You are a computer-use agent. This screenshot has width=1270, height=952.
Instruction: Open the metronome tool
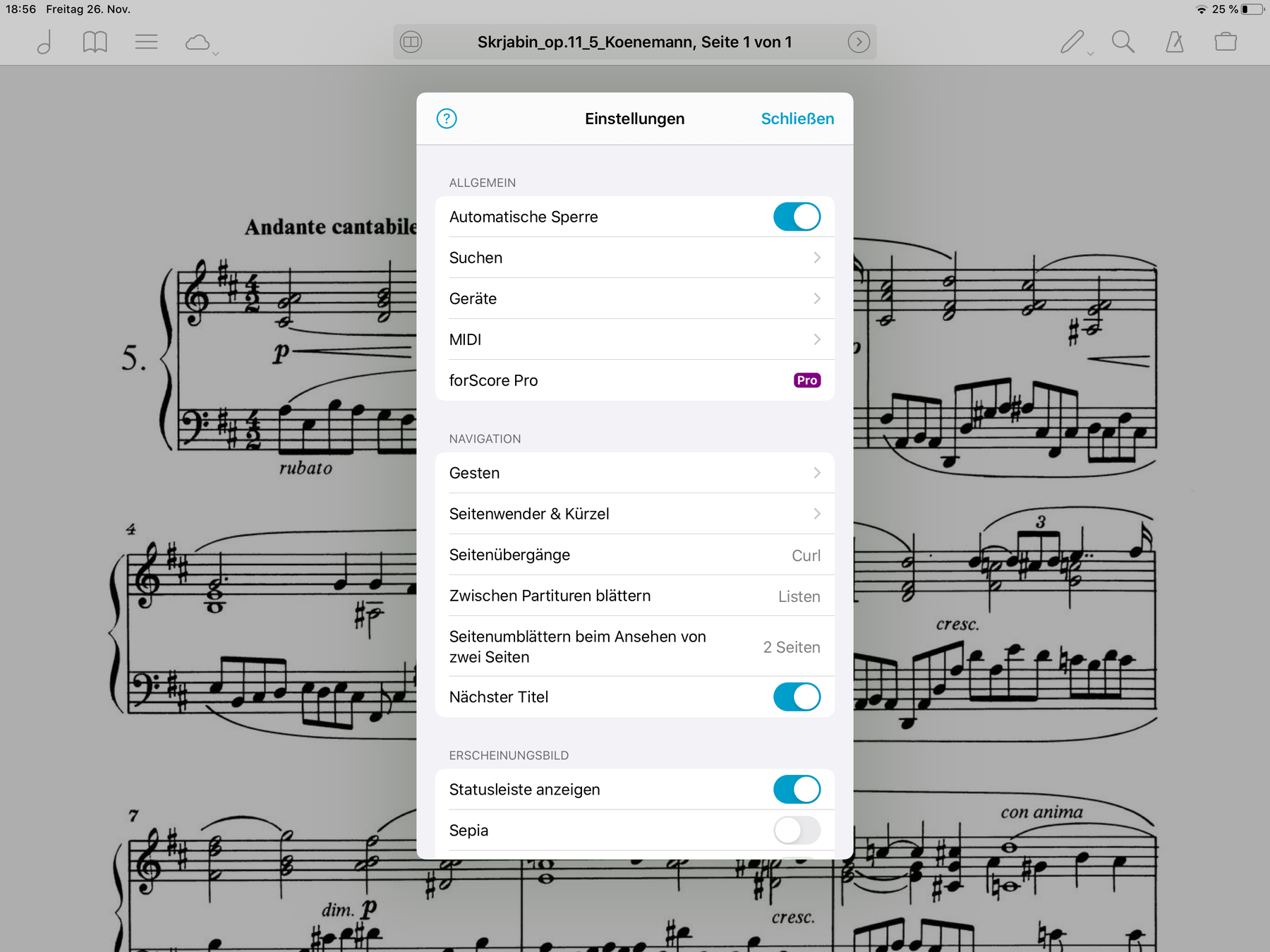1175,42
